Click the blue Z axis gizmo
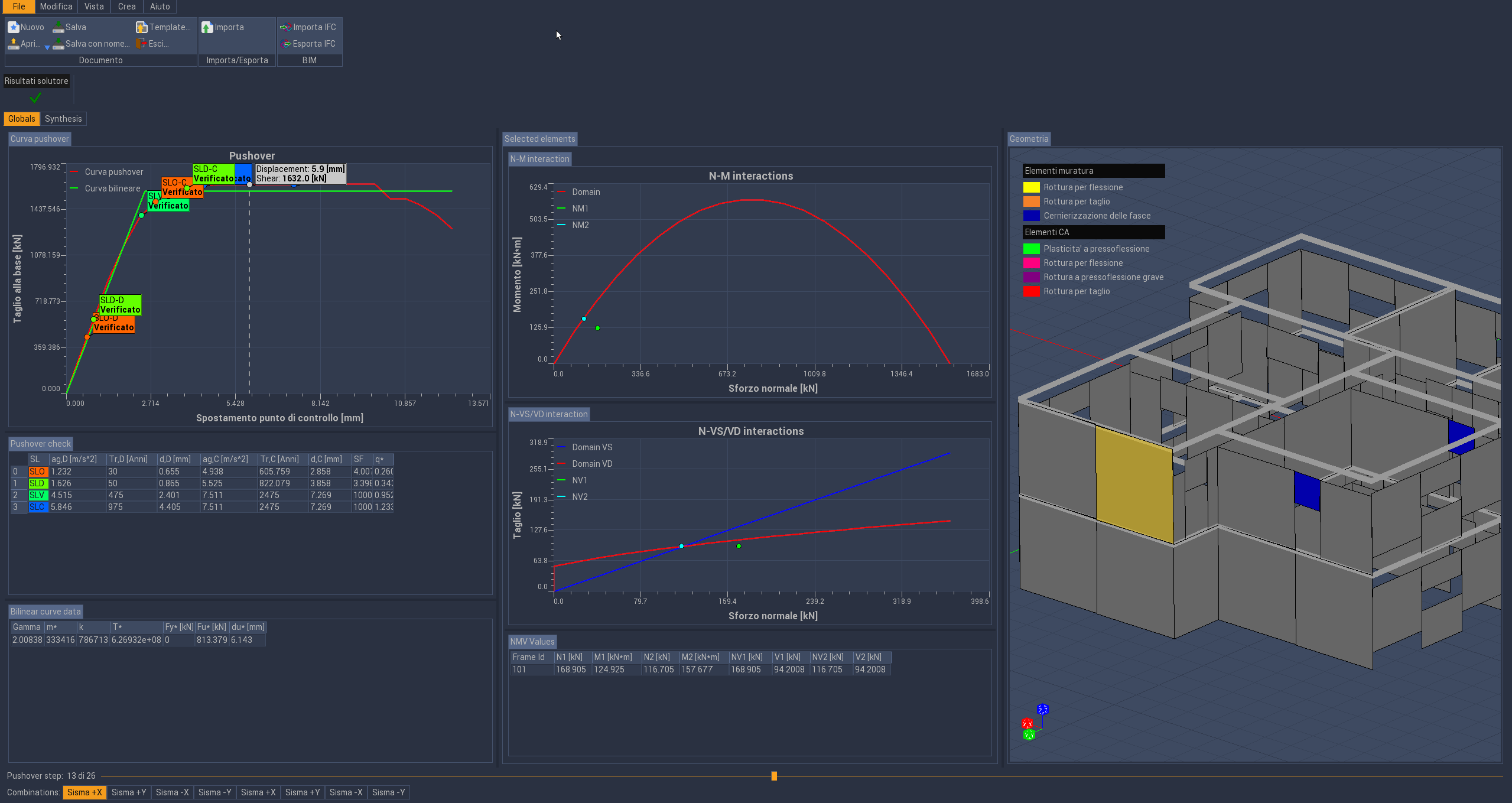 1043,709
